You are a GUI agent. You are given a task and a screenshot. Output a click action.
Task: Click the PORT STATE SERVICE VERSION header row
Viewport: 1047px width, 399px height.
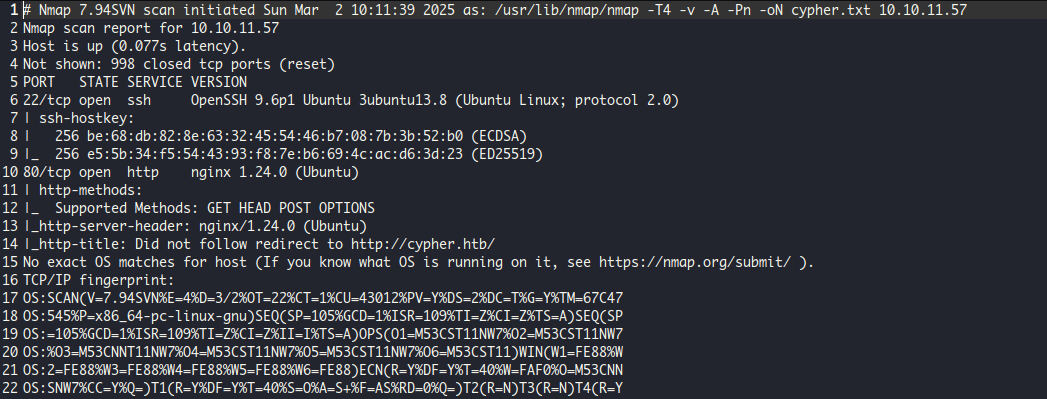point(135,83)
